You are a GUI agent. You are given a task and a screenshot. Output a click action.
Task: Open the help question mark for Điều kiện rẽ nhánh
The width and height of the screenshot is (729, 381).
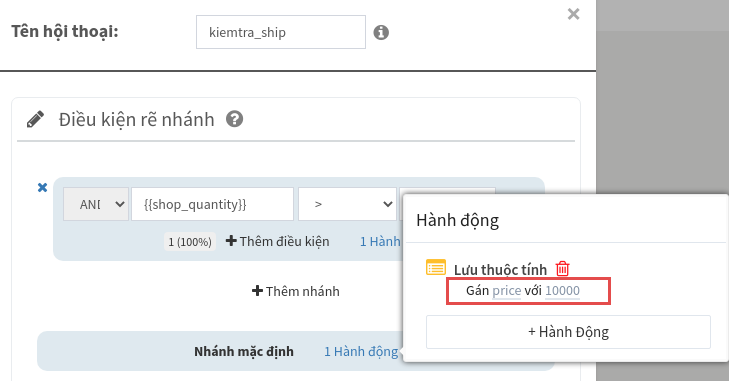[x=234, y=119]
